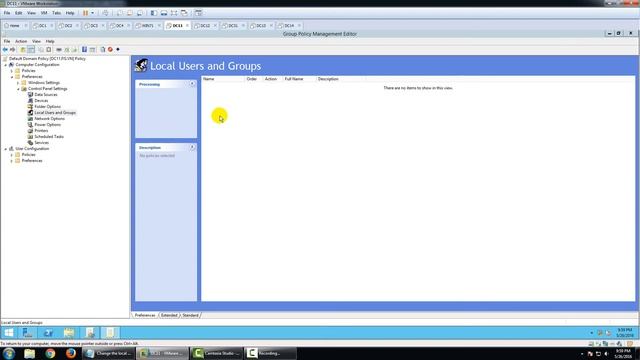
Task: Collapse the User Configuration node
Action: click(6, 149)
